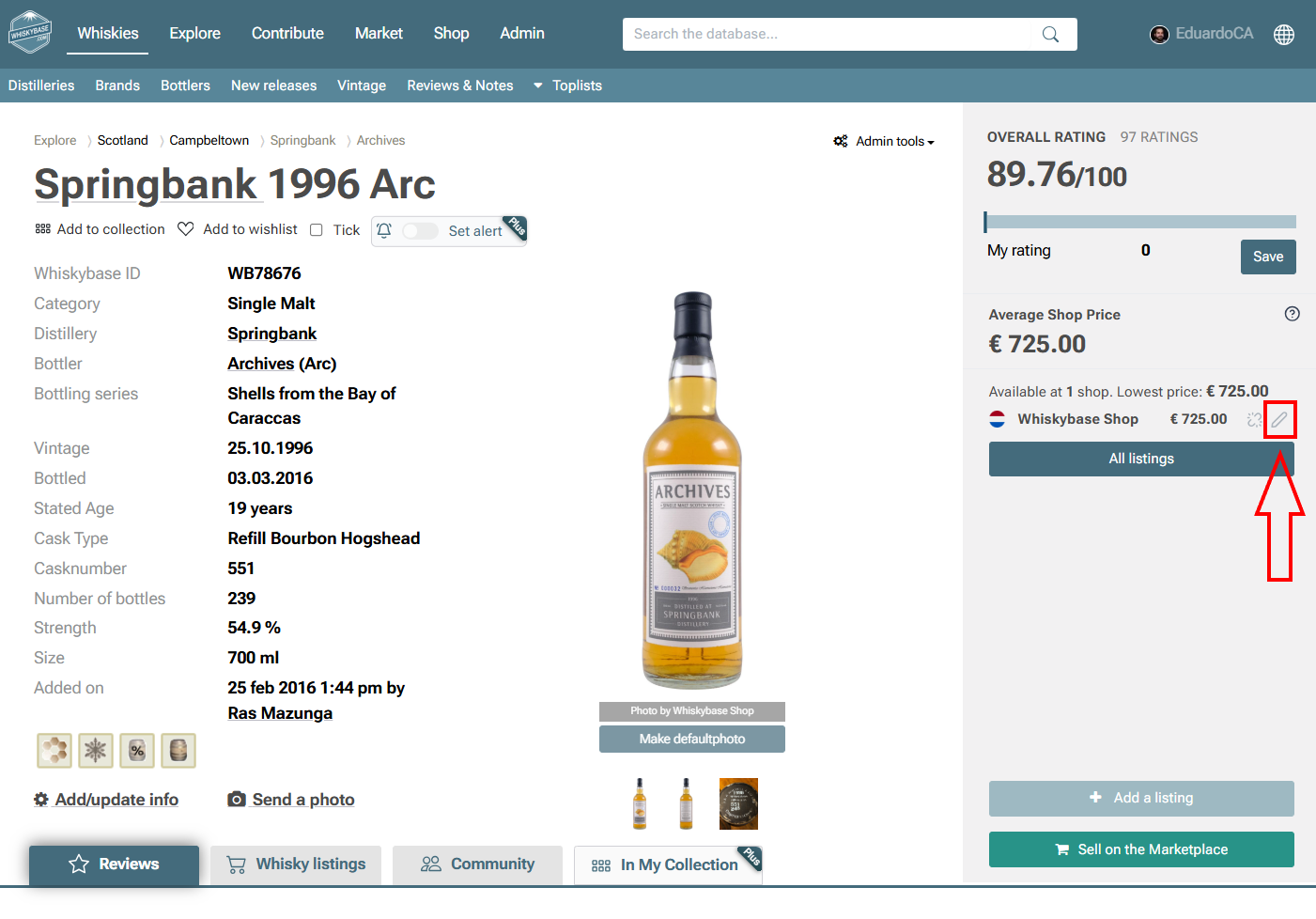Click the All listings button

tap(1141, 459)
